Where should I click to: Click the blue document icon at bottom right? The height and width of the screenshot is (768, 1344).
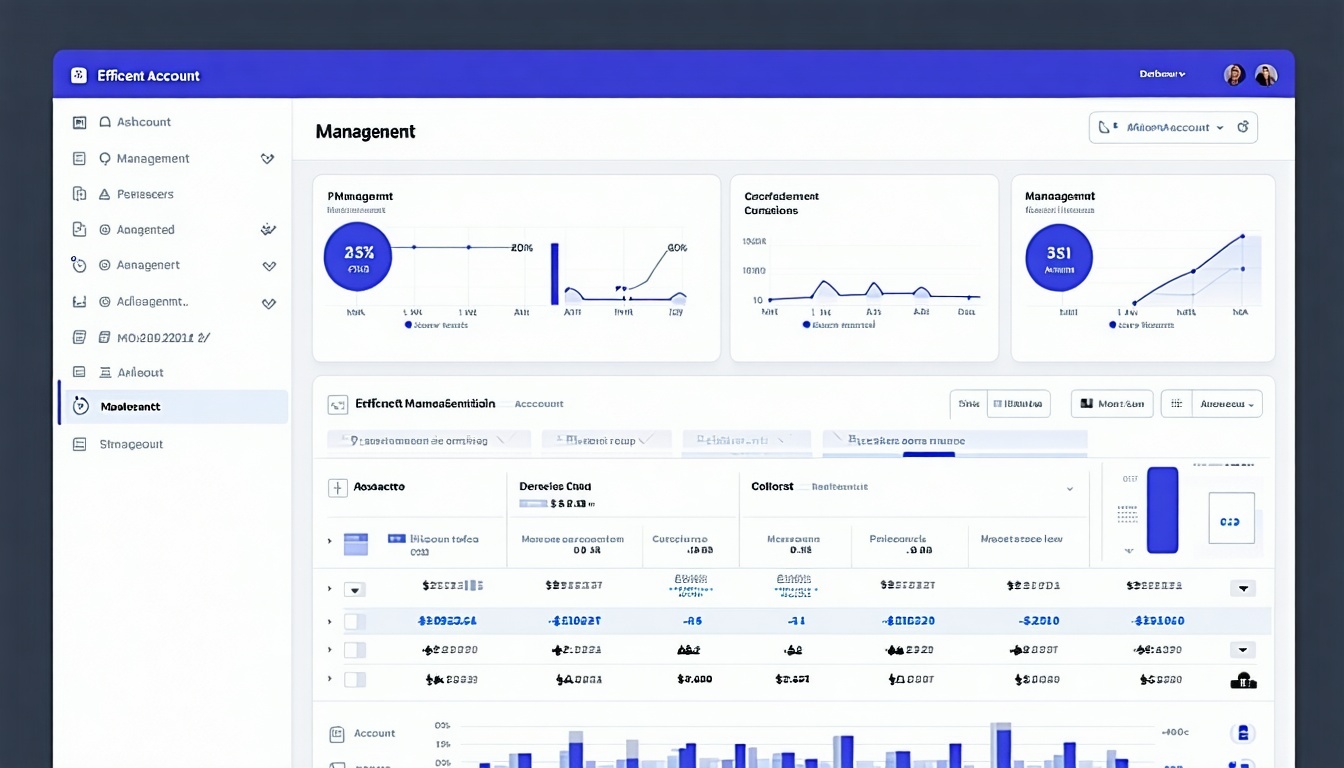(1242, 732)
